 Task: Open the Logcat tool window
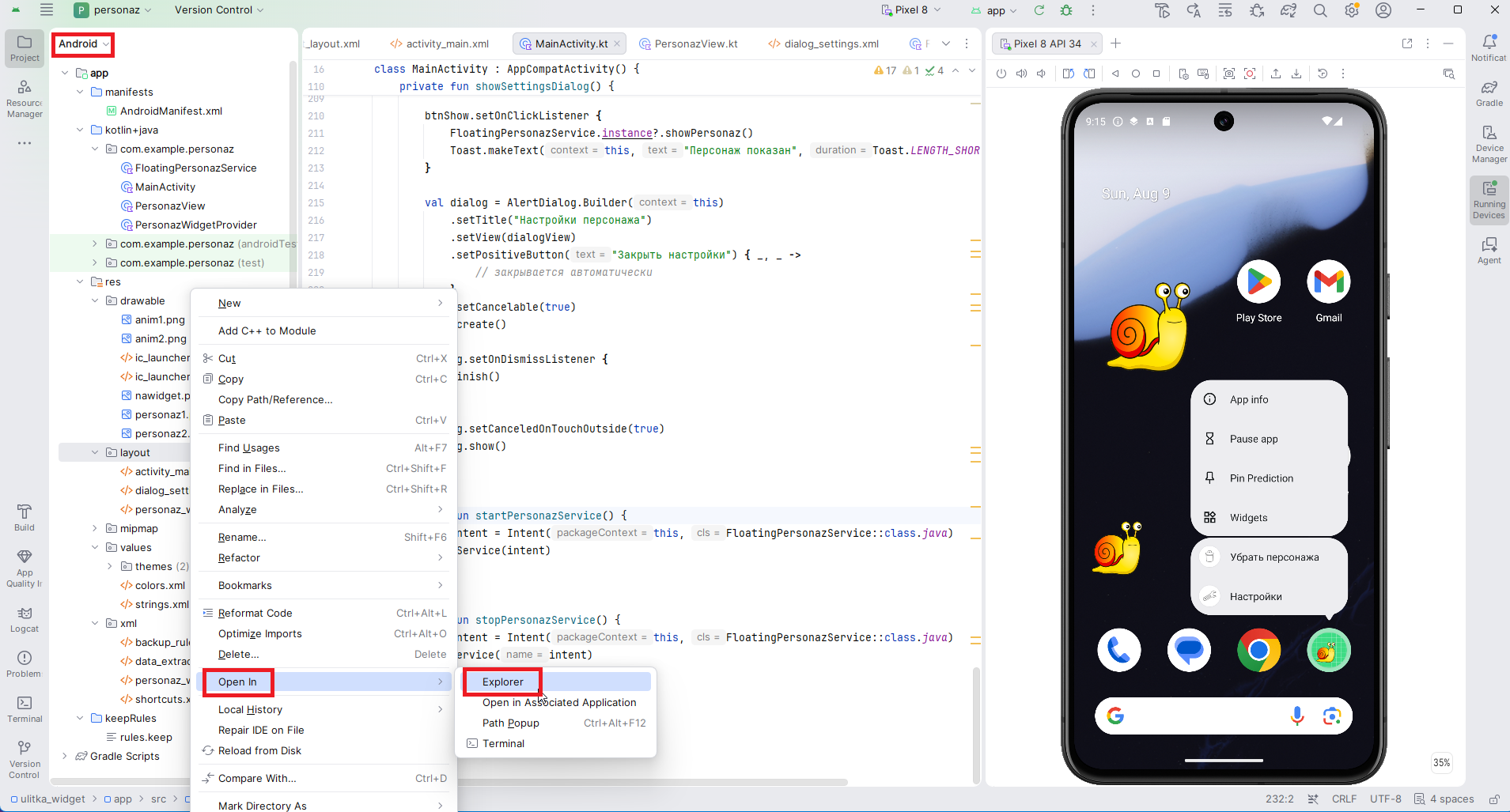coord(25,619)
